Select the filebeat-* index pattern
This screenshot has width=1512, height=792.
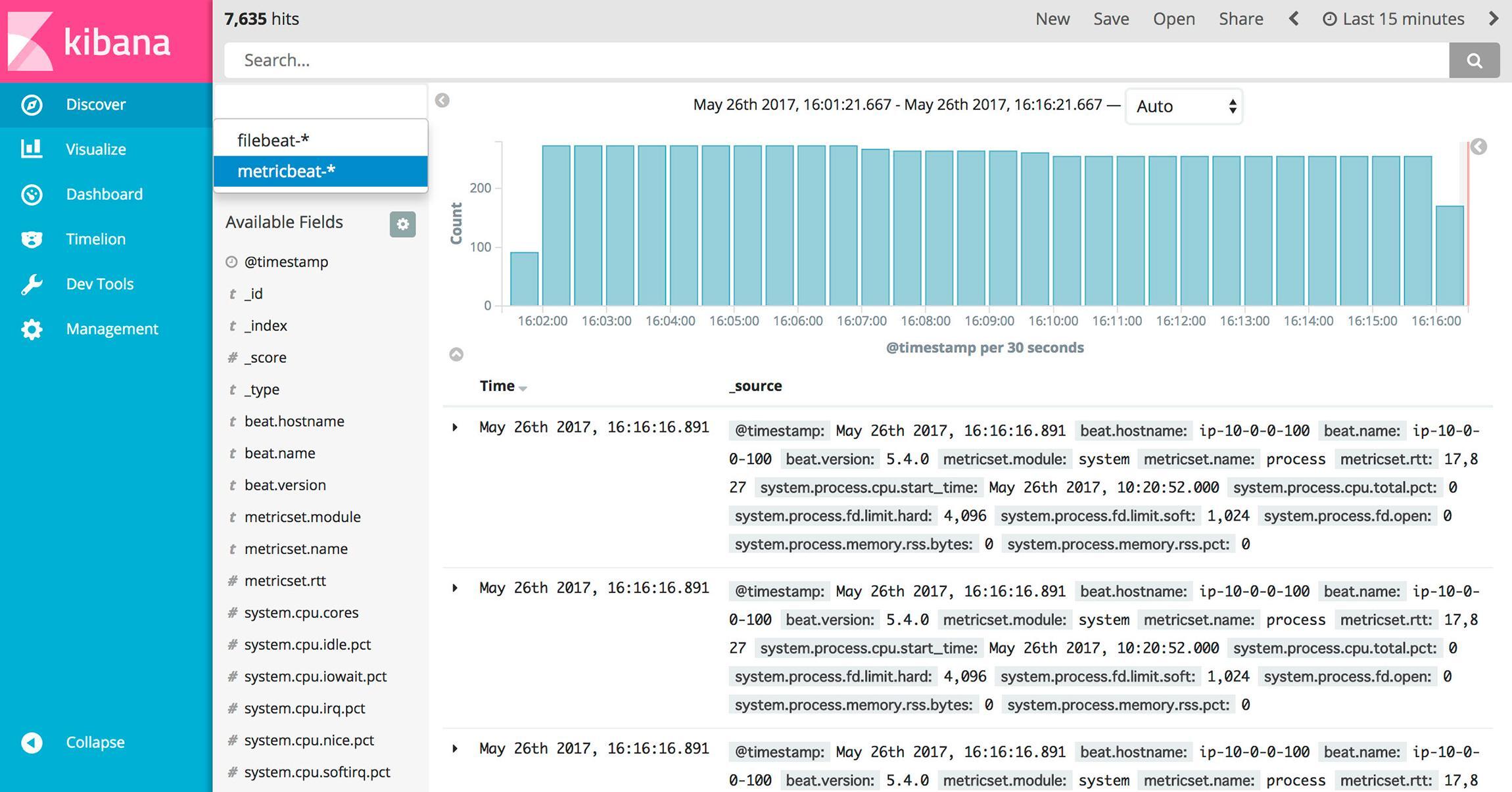click(273, 140)
